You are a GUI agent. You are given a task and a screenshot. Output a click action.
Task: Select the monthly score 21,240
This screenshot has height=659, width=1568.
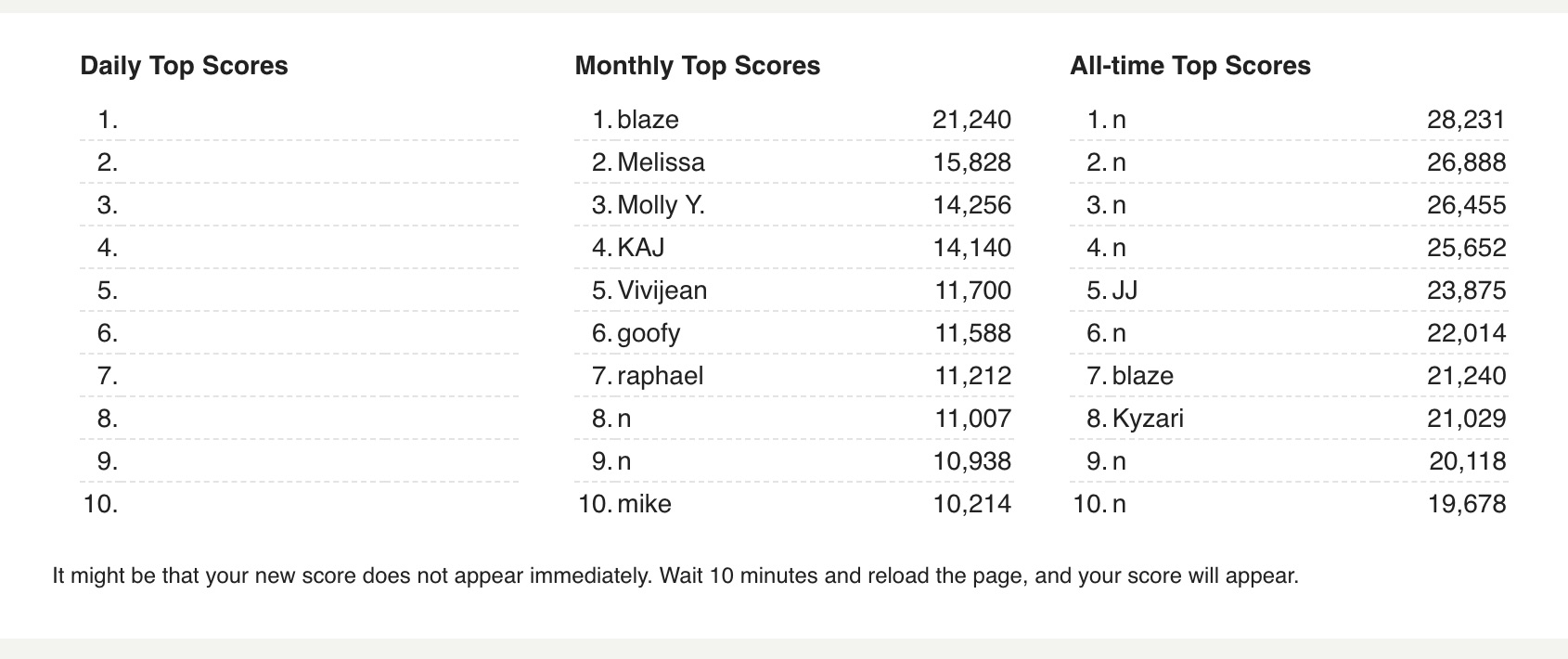pos(971,120)
